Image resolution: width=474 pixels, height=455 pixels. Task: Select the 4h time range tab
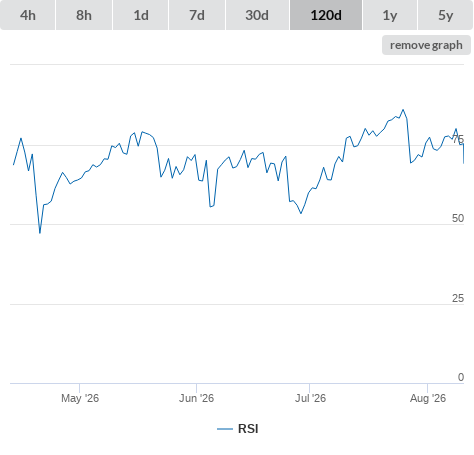tap(28, 15)
